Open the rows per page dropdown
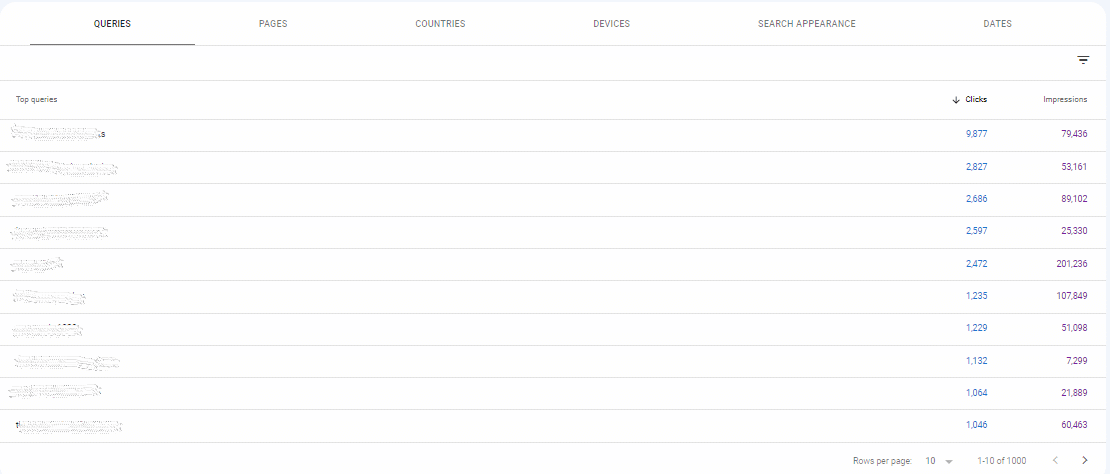 click(938, 461)
